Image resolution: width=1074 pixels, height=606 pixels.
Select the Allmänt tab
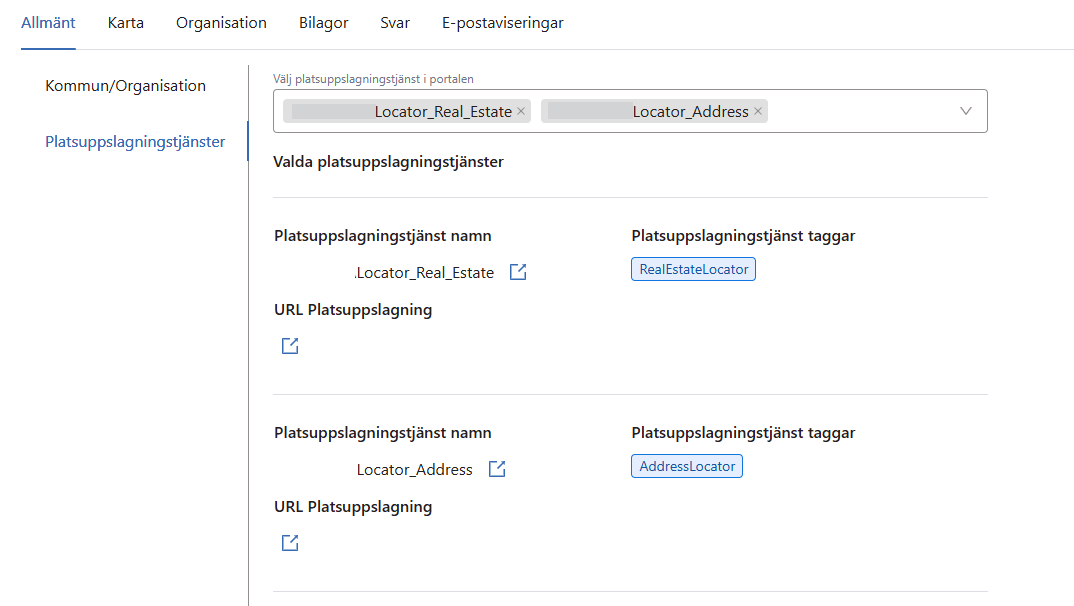click(x=48, y=23)
